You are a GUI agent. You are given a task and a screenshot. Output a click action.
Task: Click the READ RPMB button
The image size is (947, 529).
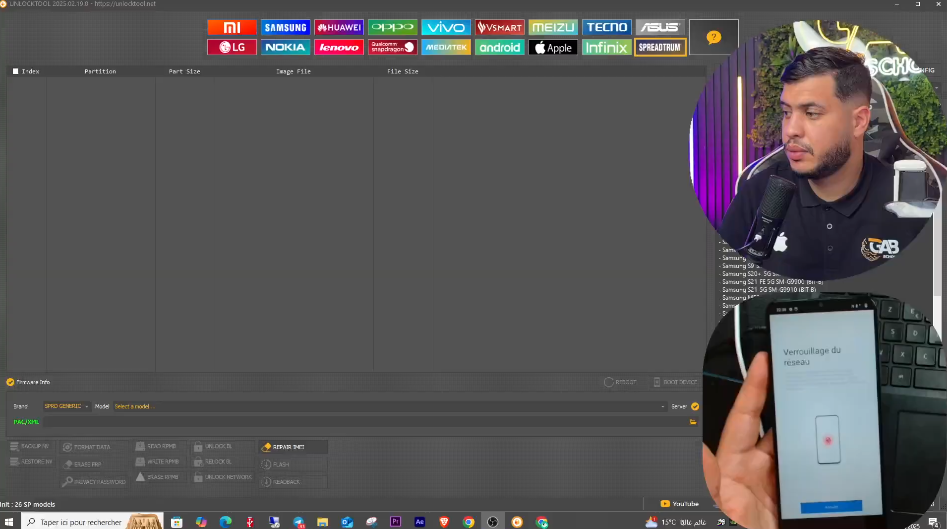[156, 446]
